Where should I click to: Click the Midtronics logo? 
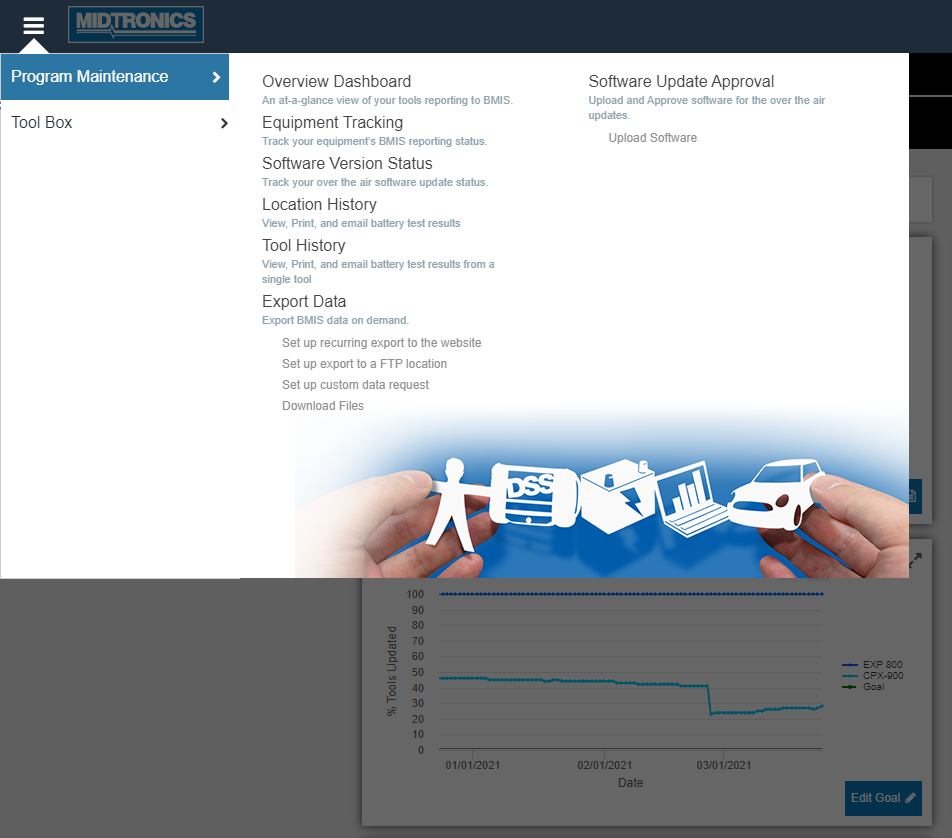click(136, 25)
